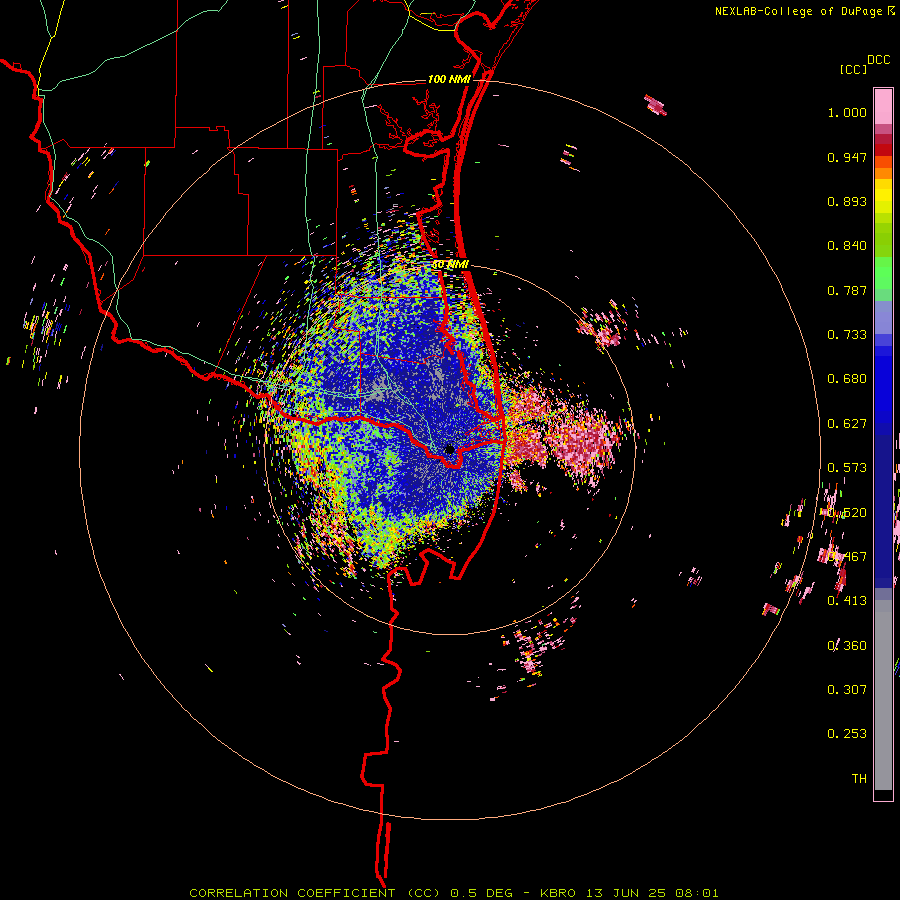Click the 08:01 timestamp in the caption
The width and height of the screenshot is (900, 900).
coord(696,893)
